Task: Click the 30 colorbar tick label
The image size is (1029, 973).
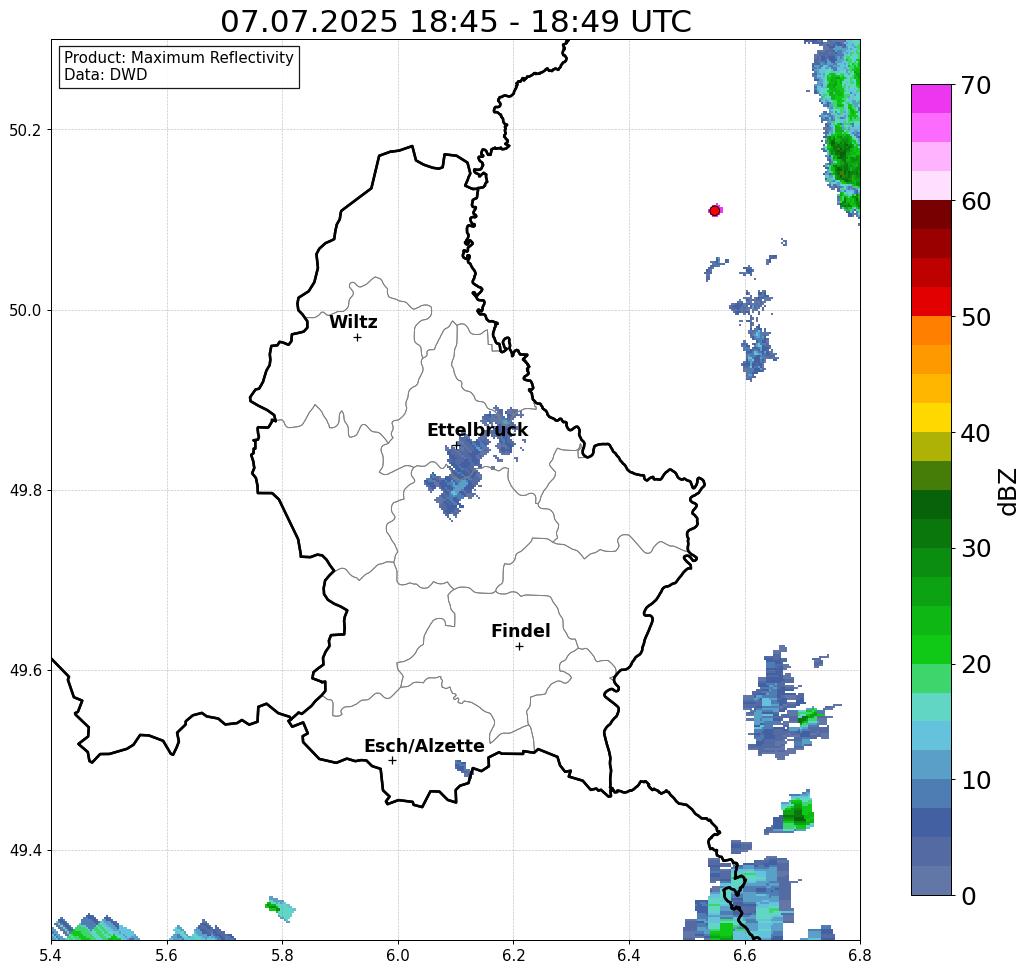Action: [x=976, y=549]
